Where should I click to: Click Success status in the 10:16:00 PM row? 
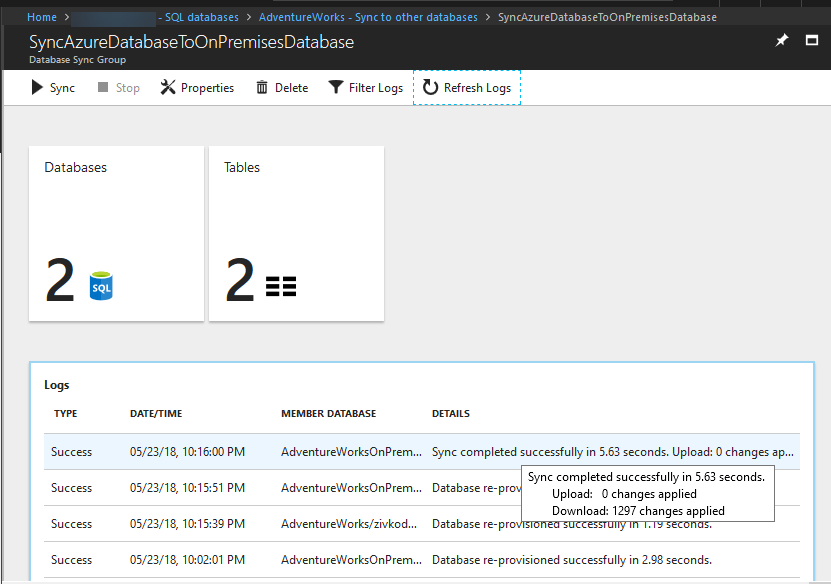(x=71, y=452)
